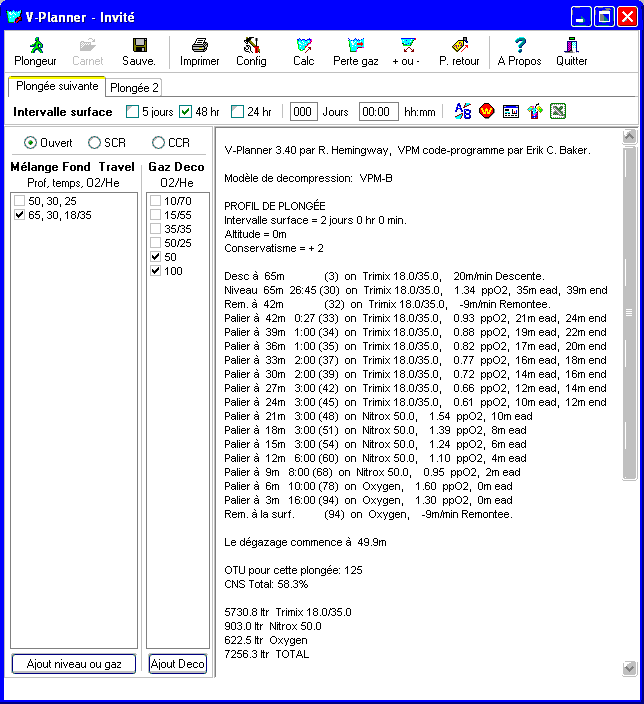The height and width of the screenshot is (704, 644).
Task: Enable the 15/55 deco gas
Action: [155, 215]
